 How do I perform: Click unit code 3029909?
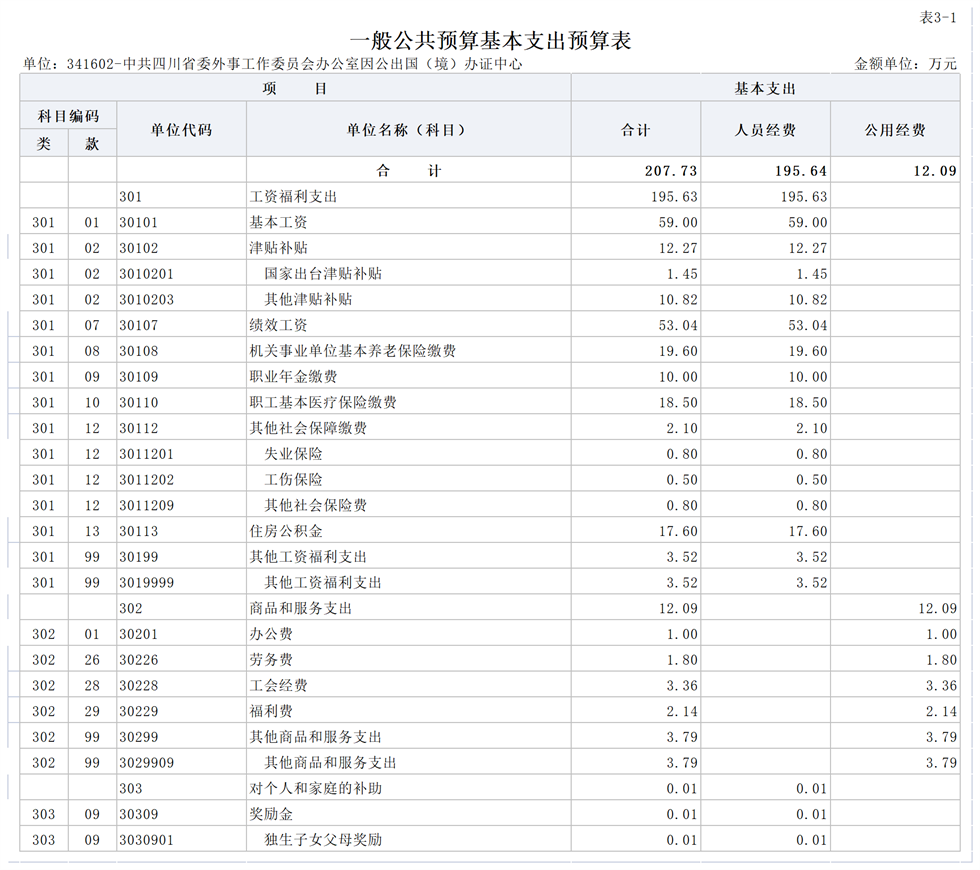[x=146, y=762]
